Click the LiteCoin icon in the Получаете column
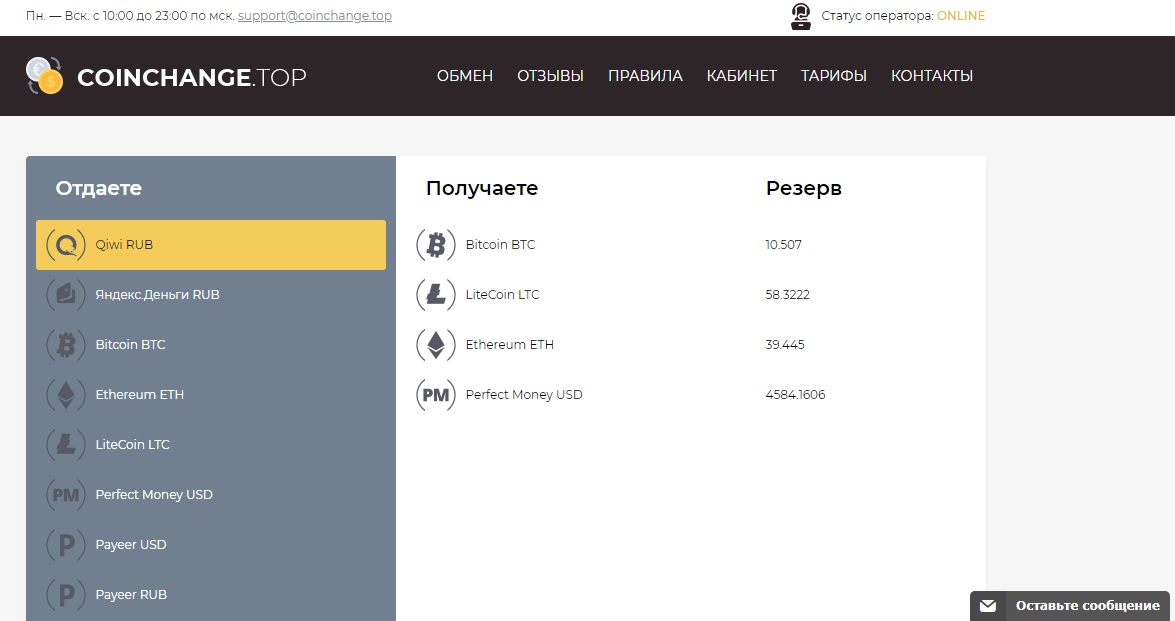The height and width of the screenshot is (621, 1175). coord(436,295)
